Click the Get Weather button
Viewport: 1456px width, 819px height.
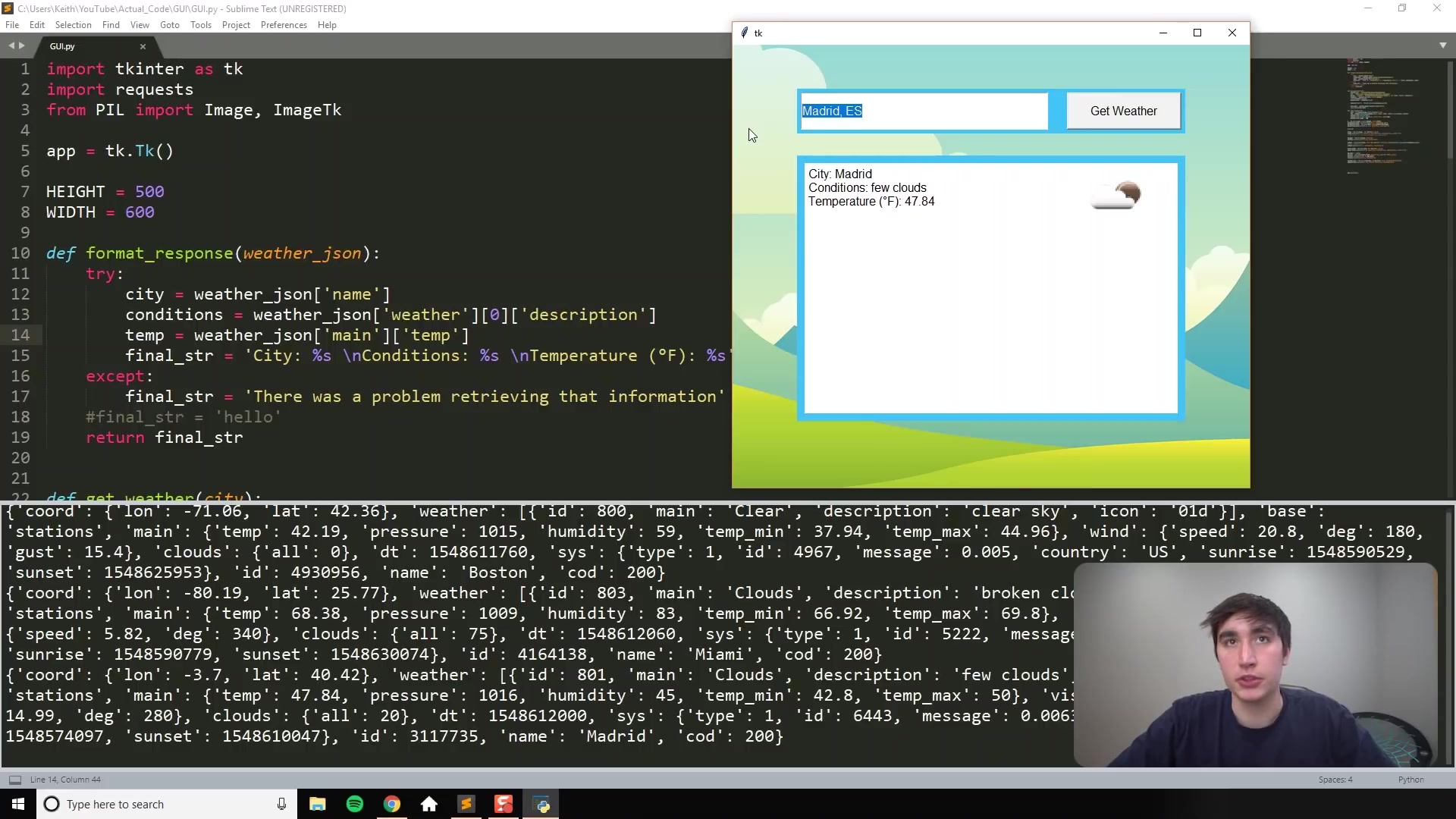[x=1123, y=110]
